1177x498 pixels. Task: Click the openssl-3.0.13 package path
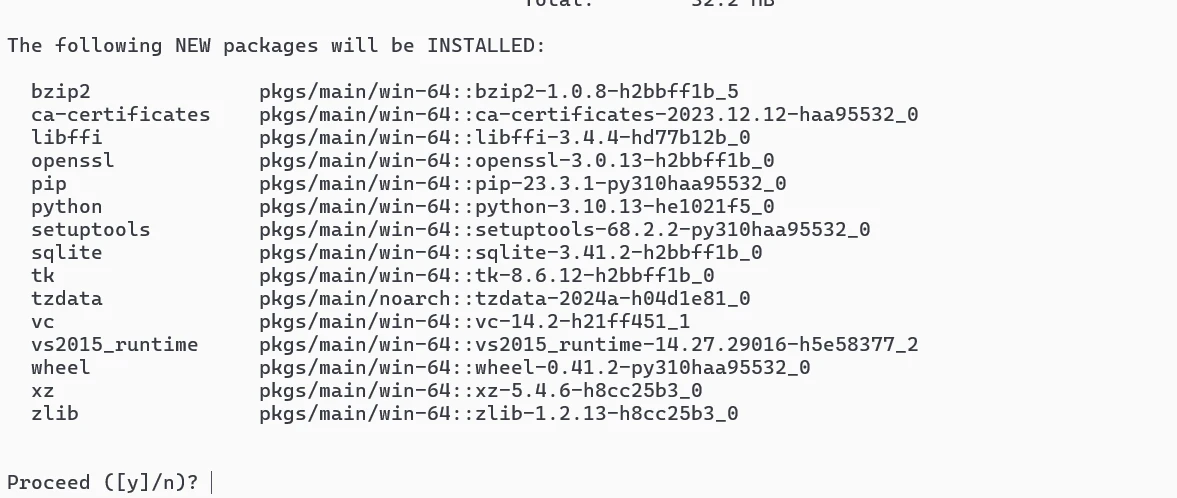pos(516,161)
